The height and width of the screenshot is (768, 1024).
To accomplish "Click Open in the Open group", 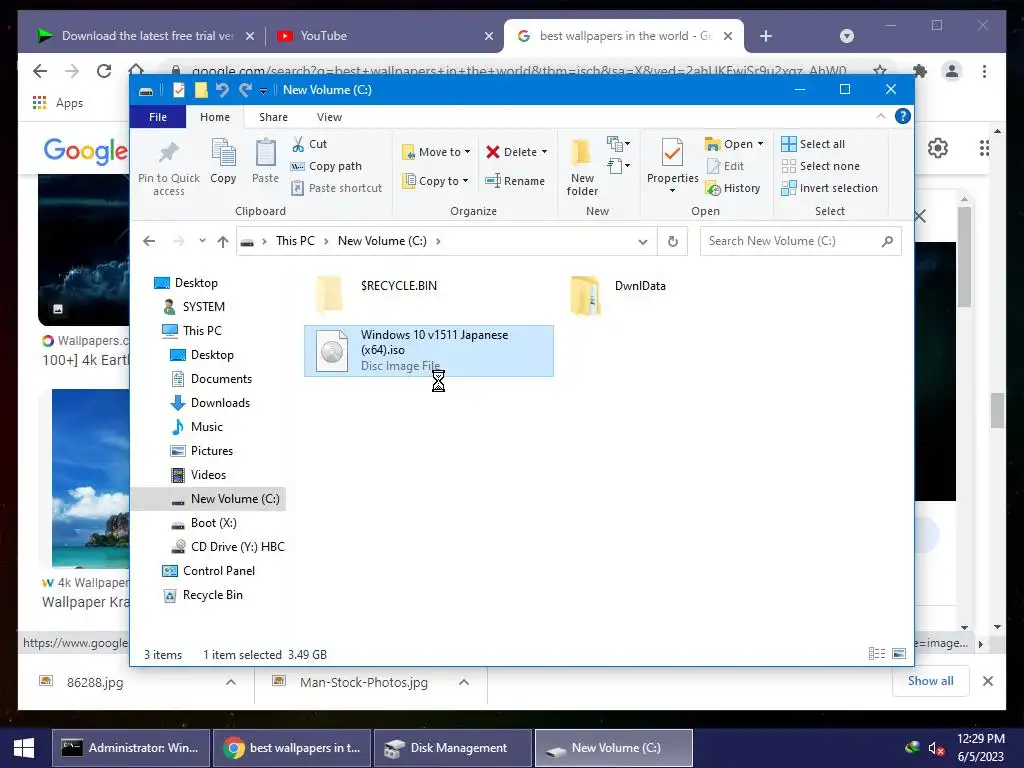I will coord(729,144).
